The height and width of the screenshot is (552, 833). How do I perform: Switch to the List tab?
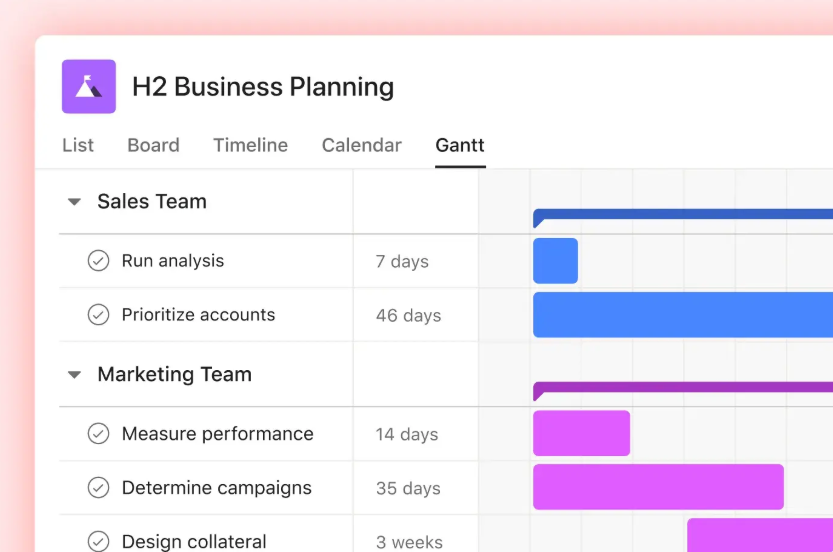(x=78, y=145)
